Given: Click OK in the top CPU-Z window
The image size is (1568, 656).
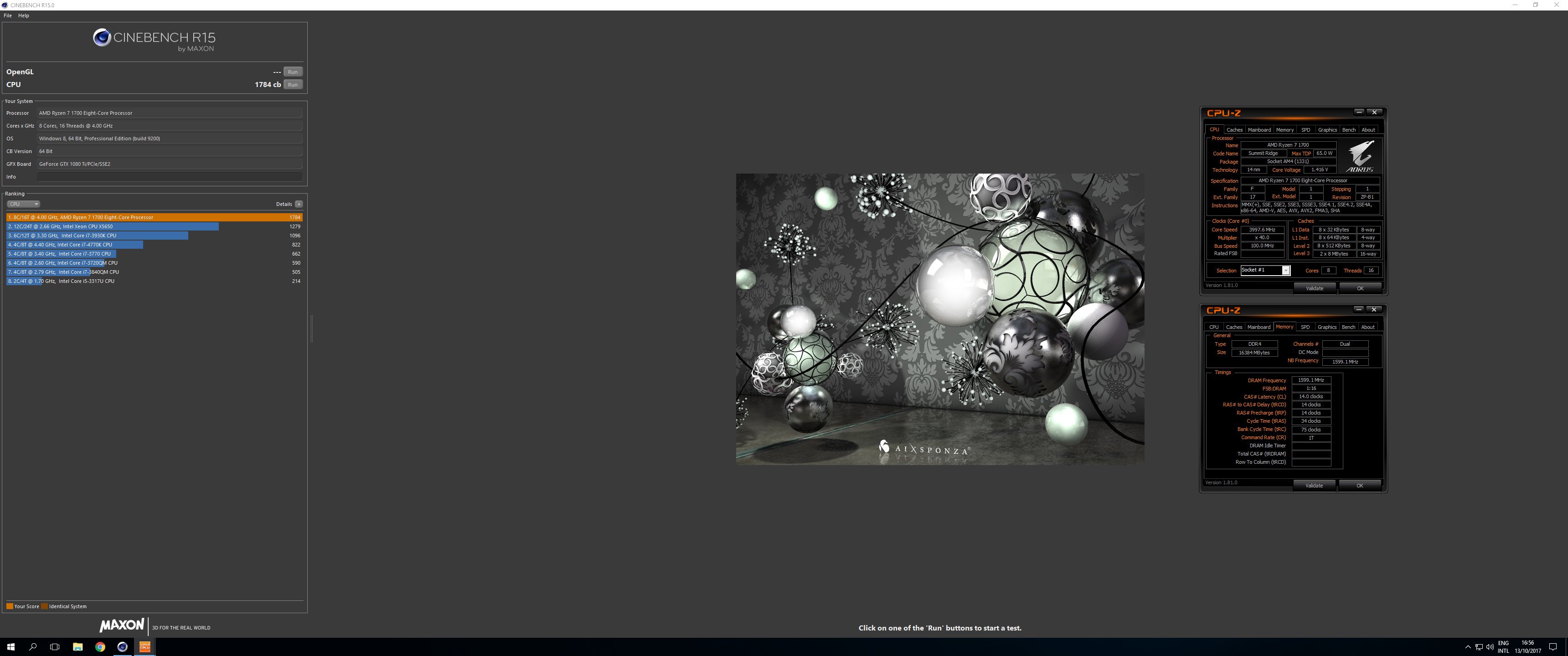Looking at the screenshot, I should click(x=1360, y=288).
